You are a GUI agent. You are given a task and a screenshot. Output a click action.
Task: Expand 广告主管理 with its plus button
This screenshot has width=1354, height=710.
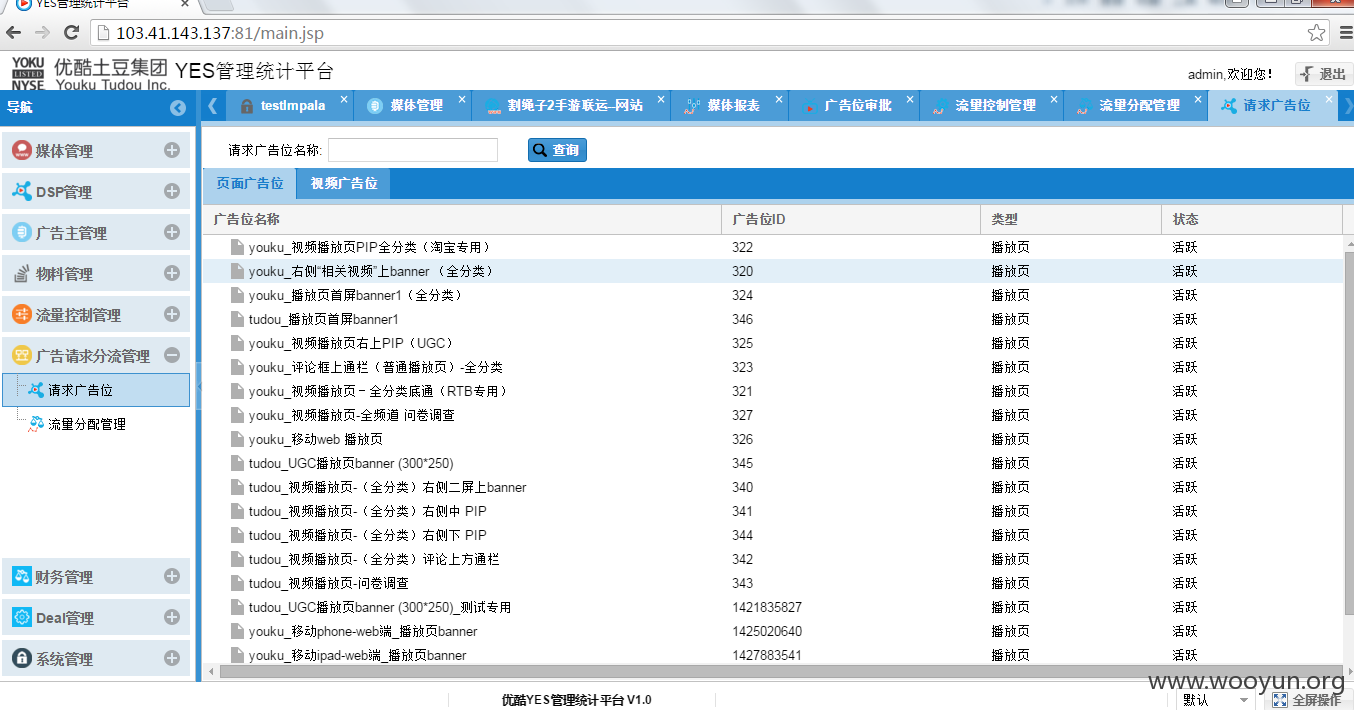click(172, 232)
